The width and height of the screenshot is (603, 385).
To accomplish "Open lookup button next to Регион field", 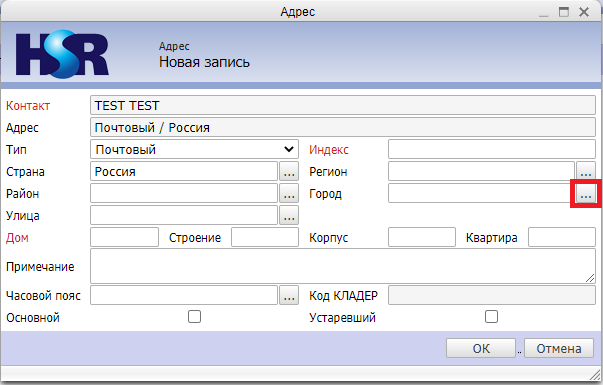I will point(586,172).
